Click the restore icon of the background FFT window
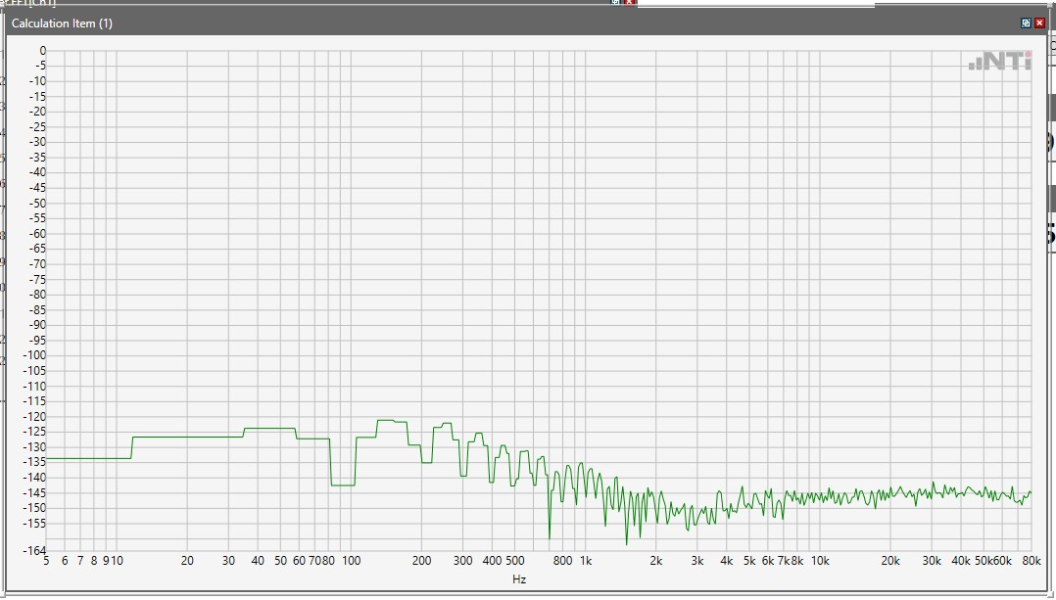 pos(617,3)
